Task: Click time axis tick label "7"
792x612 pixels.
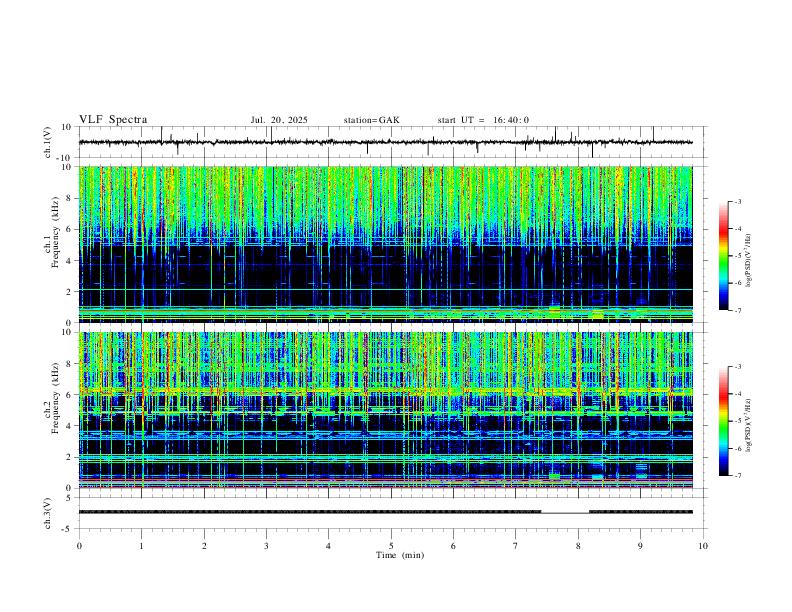Action: coord(516,546)
